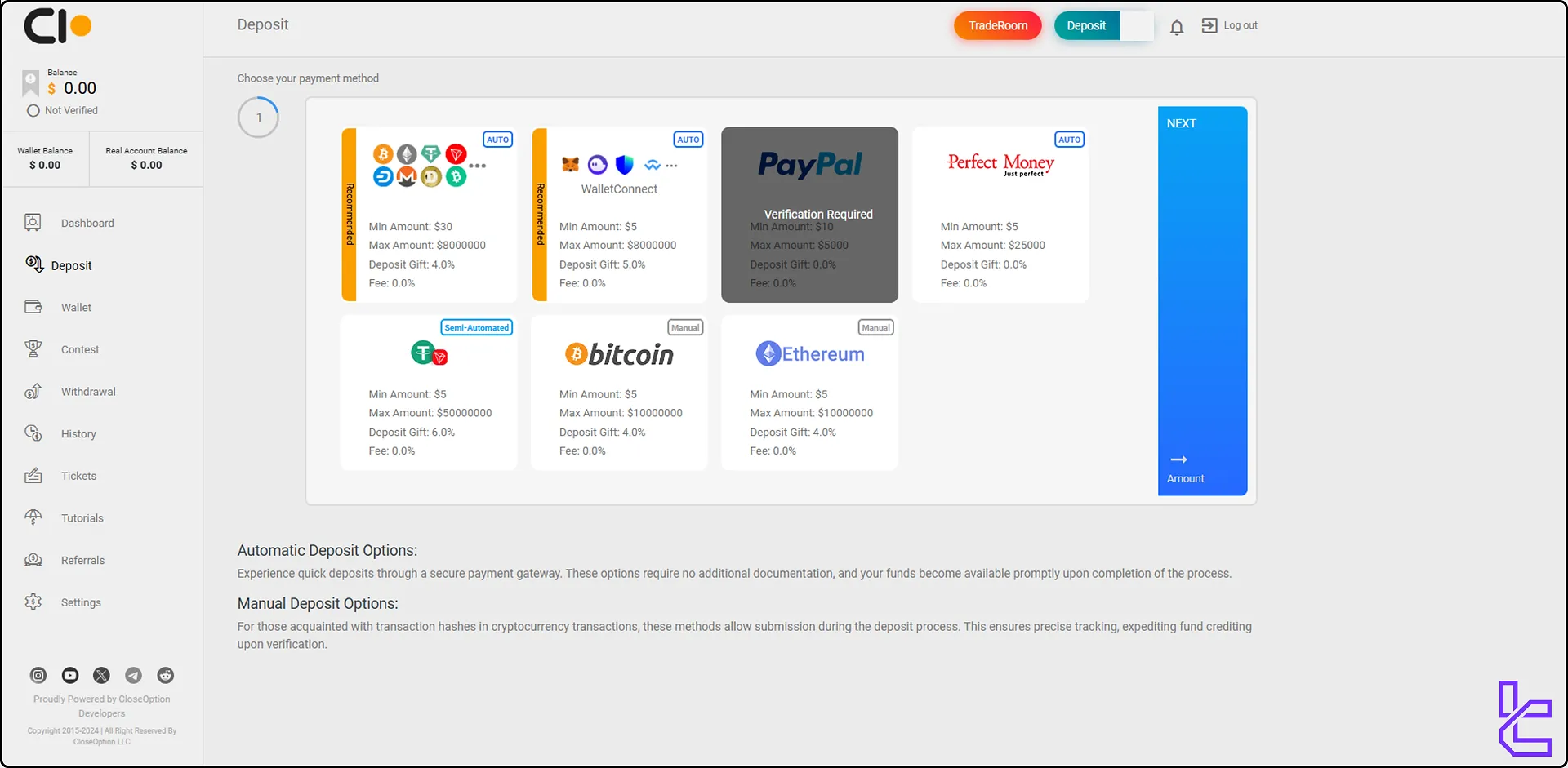Click the CloseOption logo
1568x768 pixels.
point(58,26)
